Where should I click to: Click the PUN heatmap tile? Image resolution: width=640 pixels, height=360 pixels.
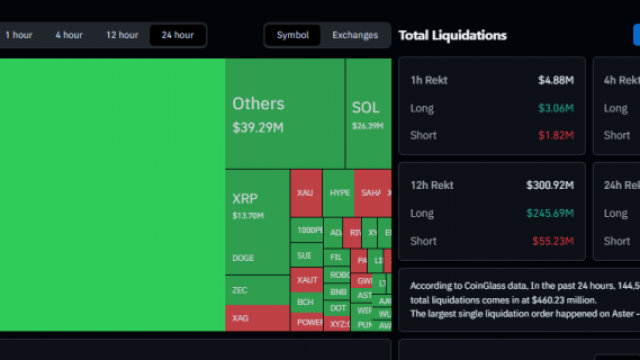coord(362,325)
